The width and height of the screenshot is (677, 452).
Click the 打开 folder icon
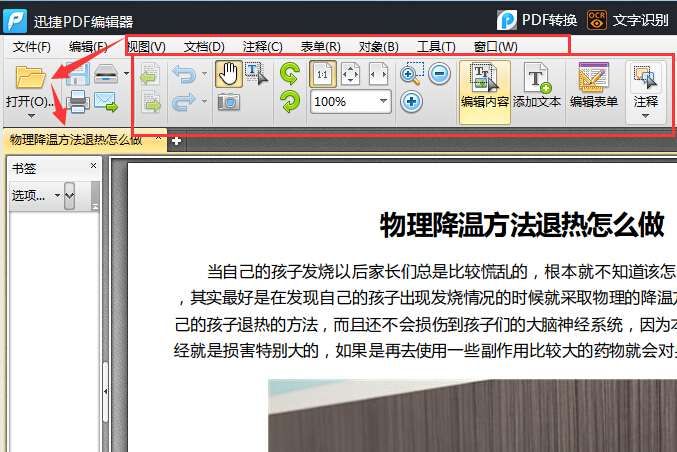coord(30,77)
